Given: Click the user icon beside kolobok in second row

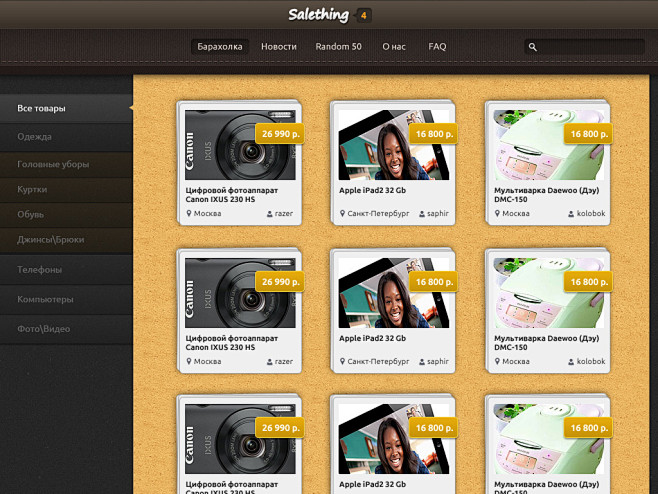Looking at the screenshot, I should pos(571,362).
